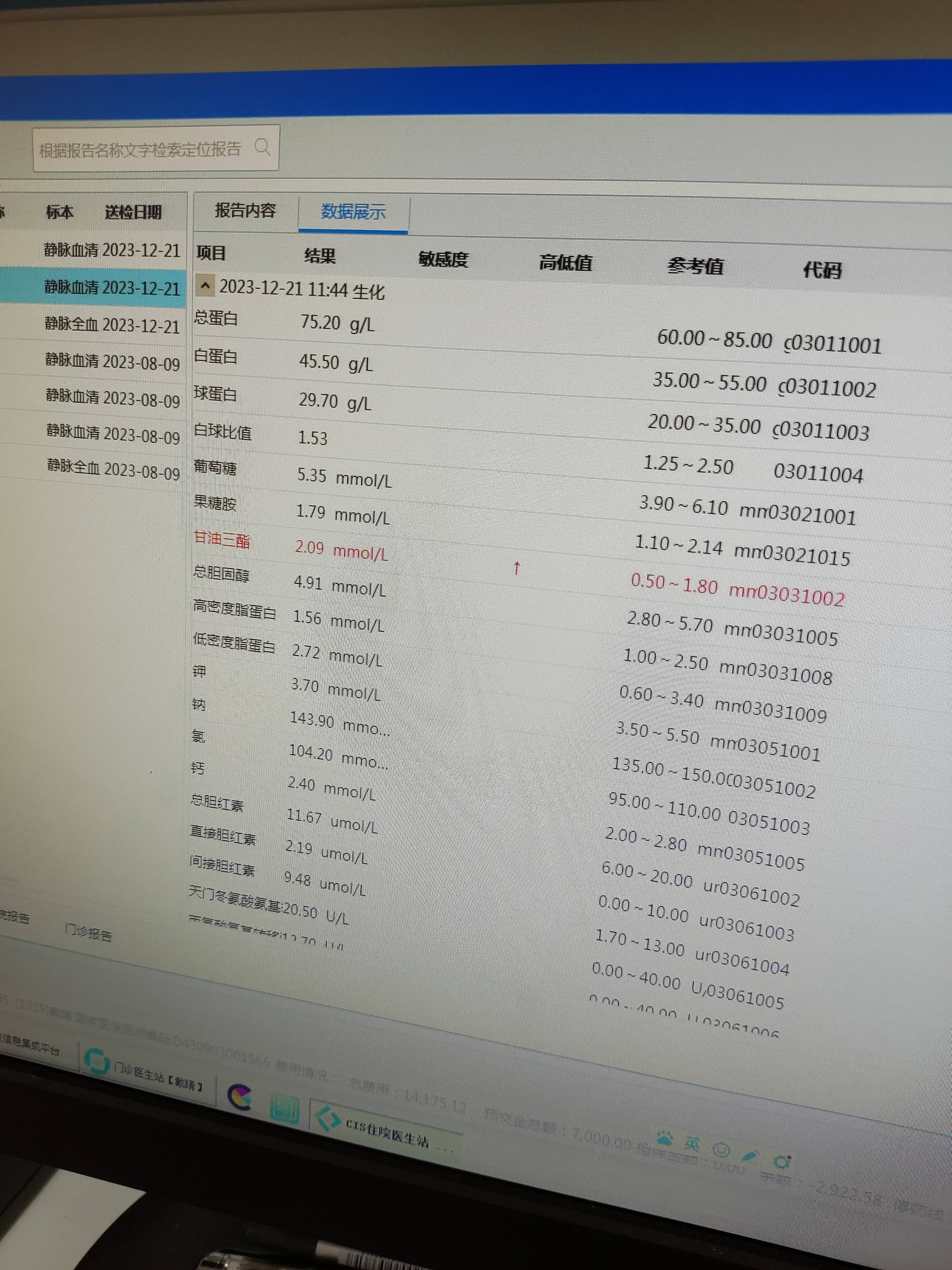
Task: Open 门诊报告 at the bottom left
Action: coord(88,933)
